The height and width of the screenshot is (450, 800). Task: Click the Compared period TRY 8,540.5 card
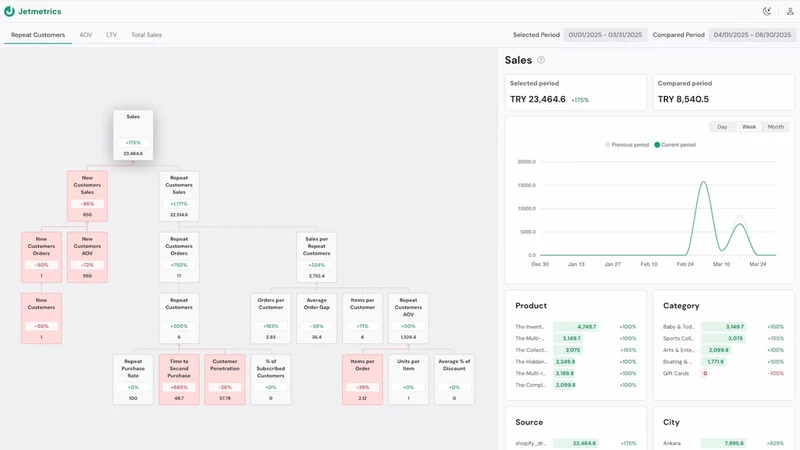(723, 92)
